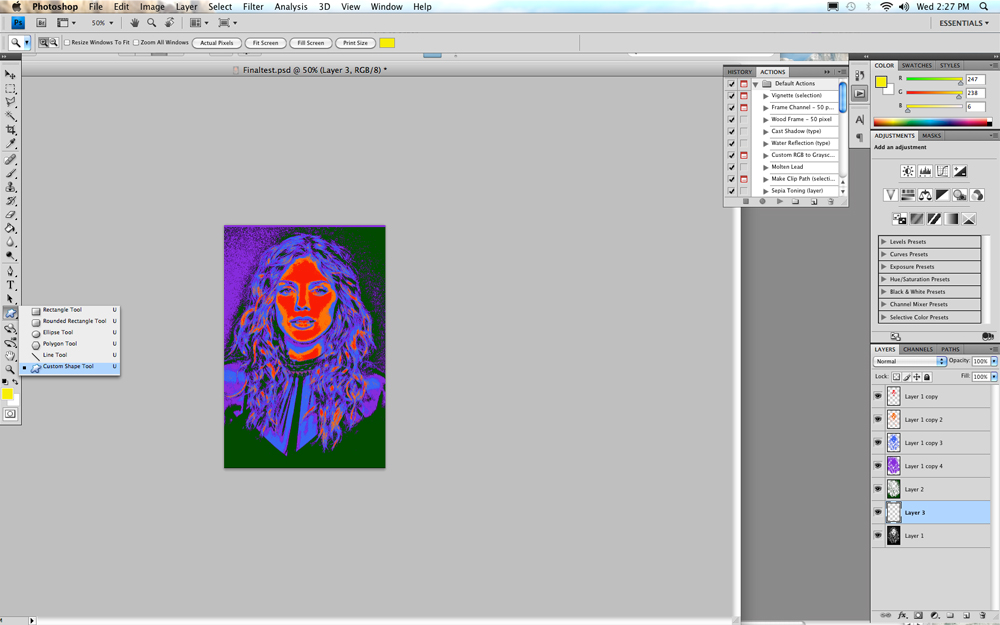Hide Layer 1 copy visibility eye
This screenshot has height=625, width=1000.
coord(878,396)
